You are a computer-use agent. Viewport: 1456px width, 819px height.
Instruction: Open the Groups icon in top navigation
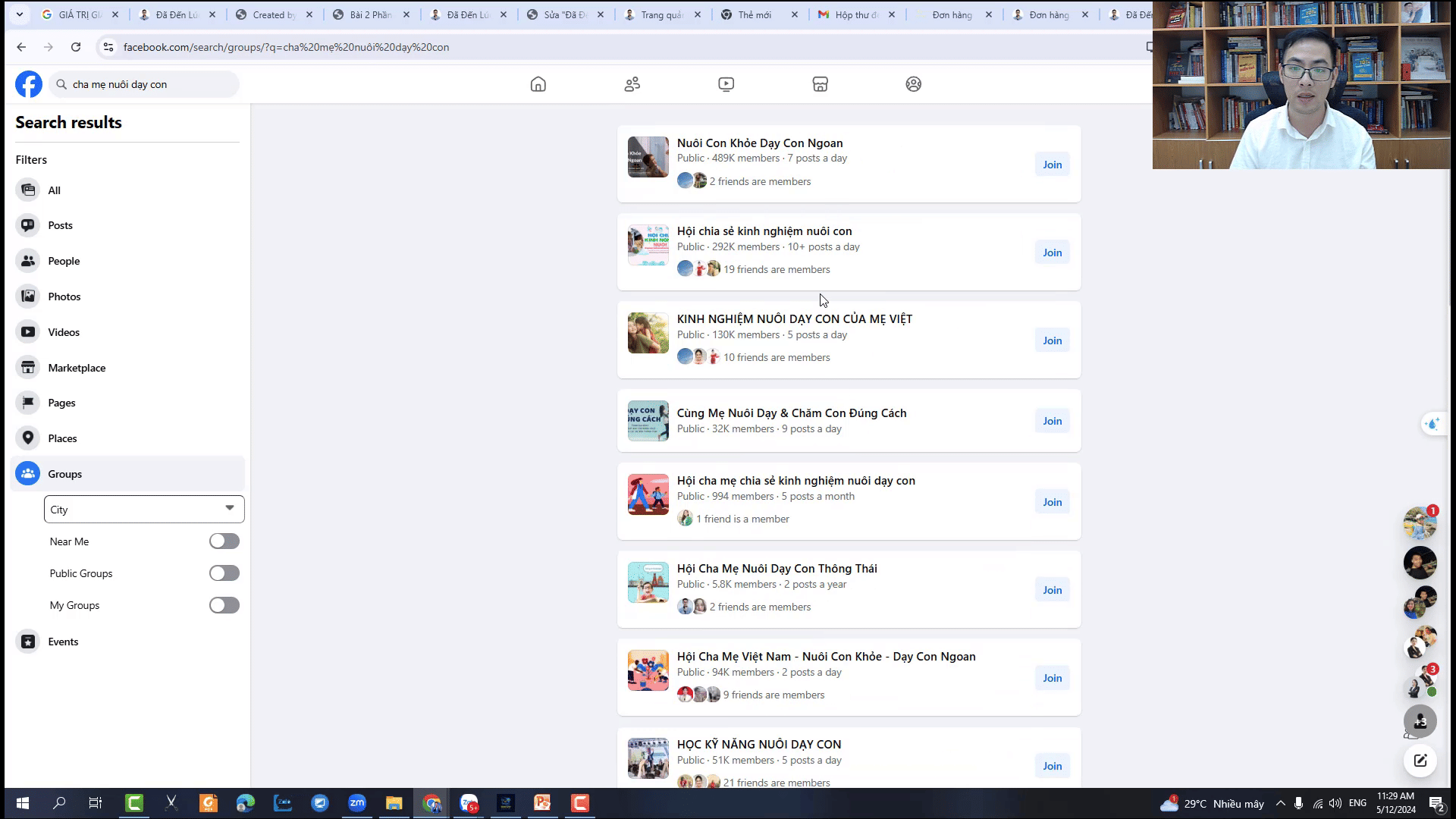913,84
